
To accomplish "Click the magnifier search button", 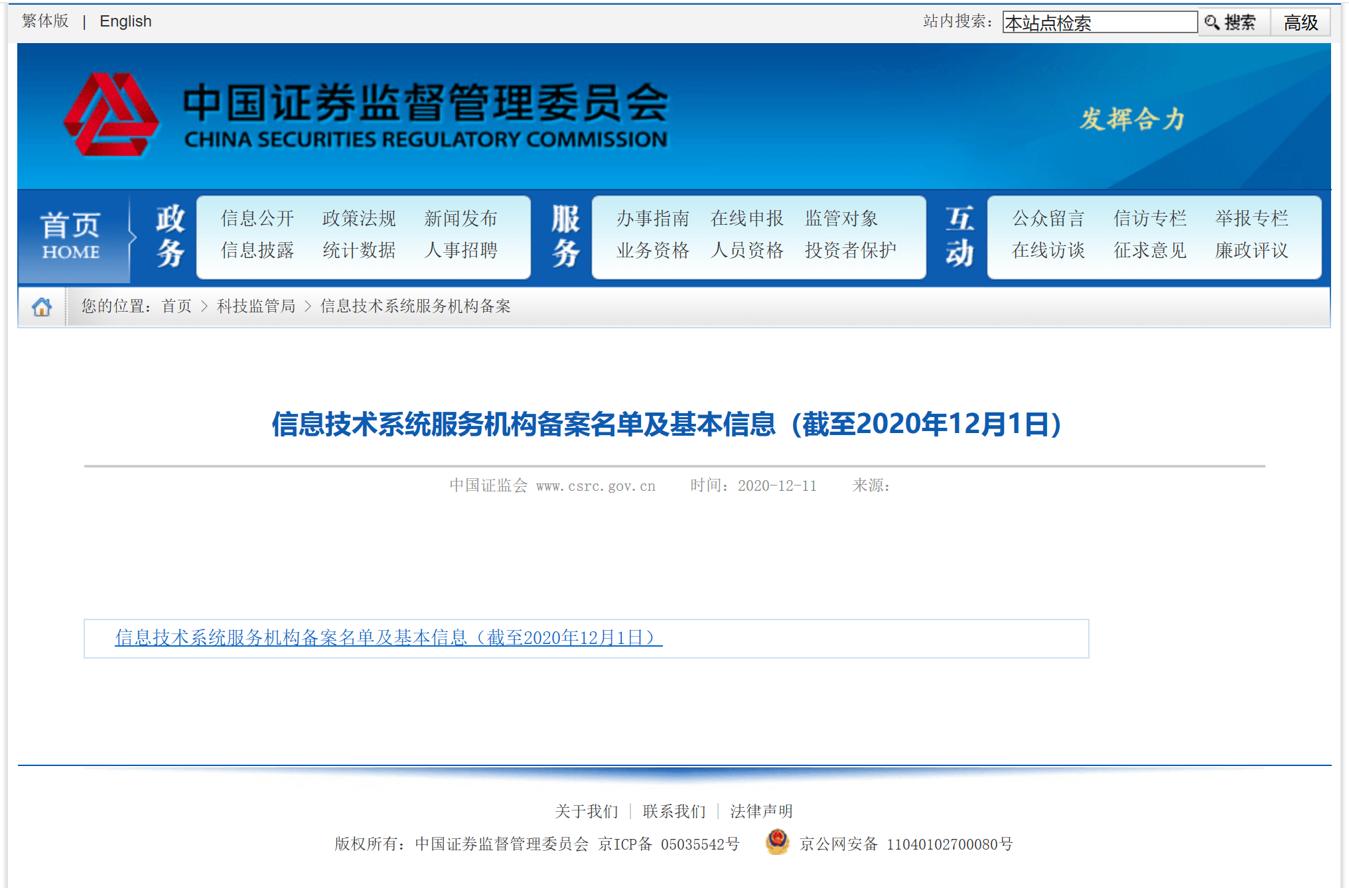I will 1233,23.
